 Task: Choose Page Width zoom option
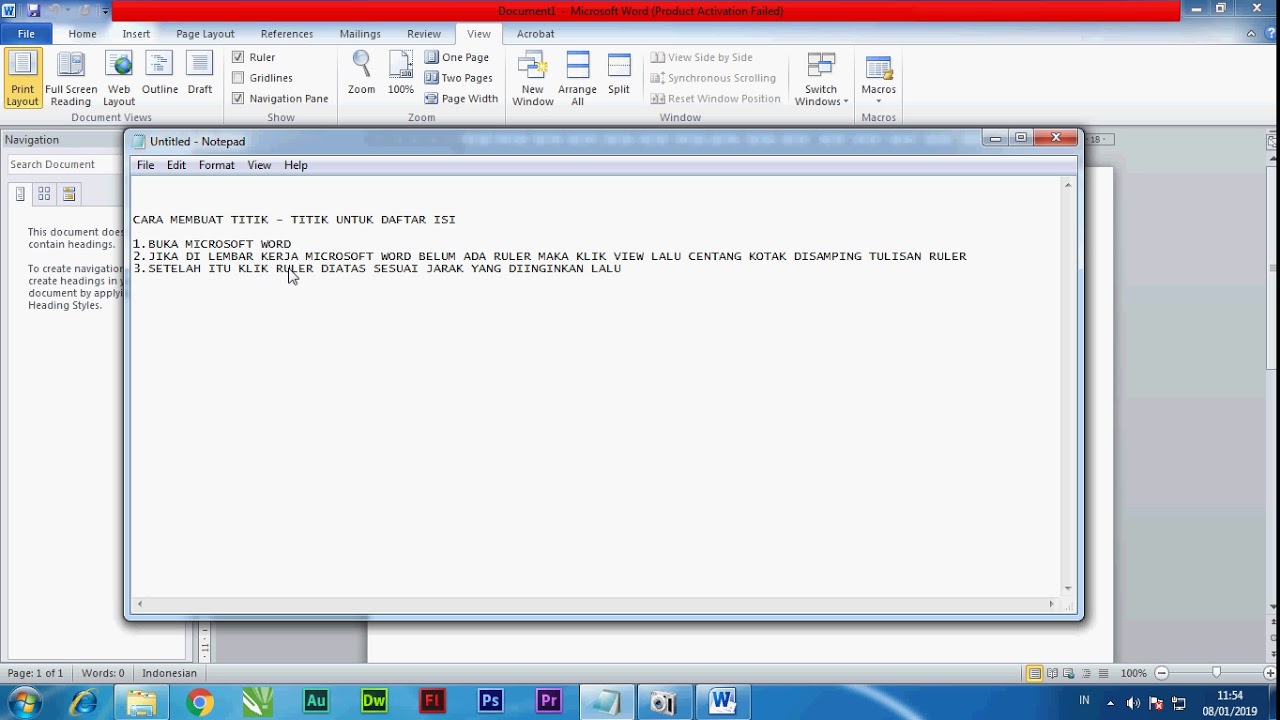click(x=461, y=99)
